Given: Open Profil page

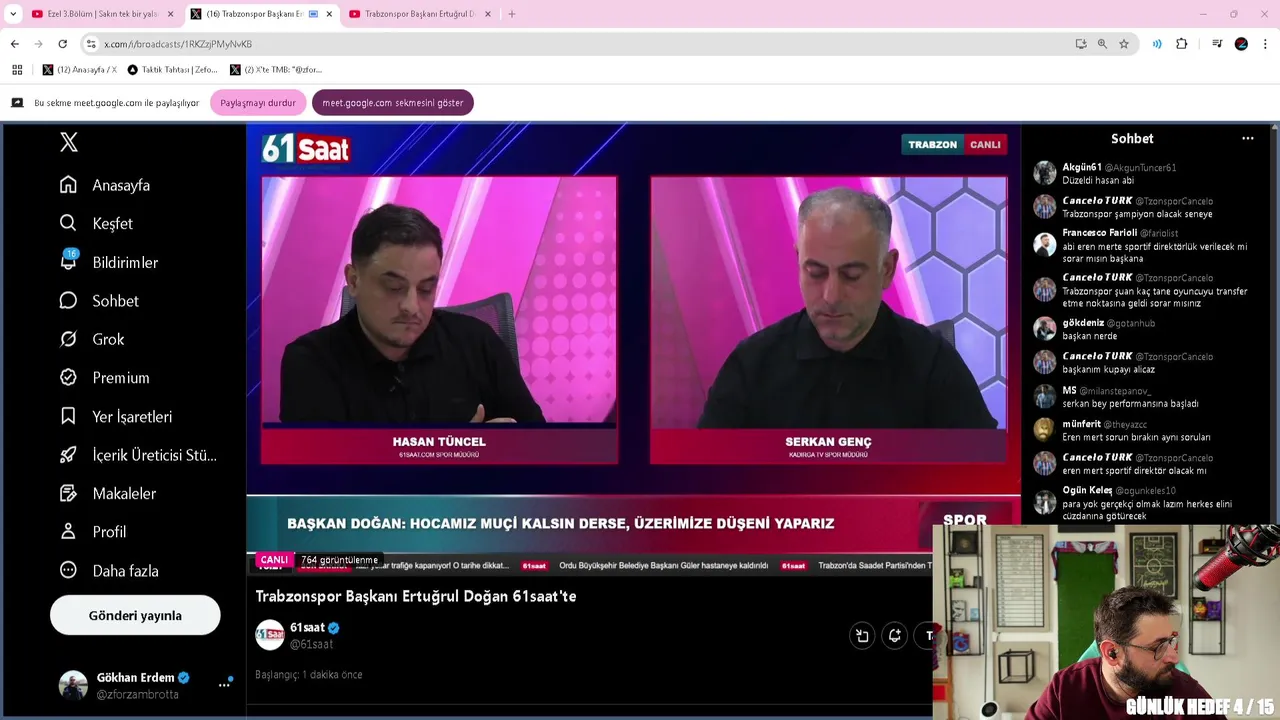Looking at the screenshot, I should [93, 532].
